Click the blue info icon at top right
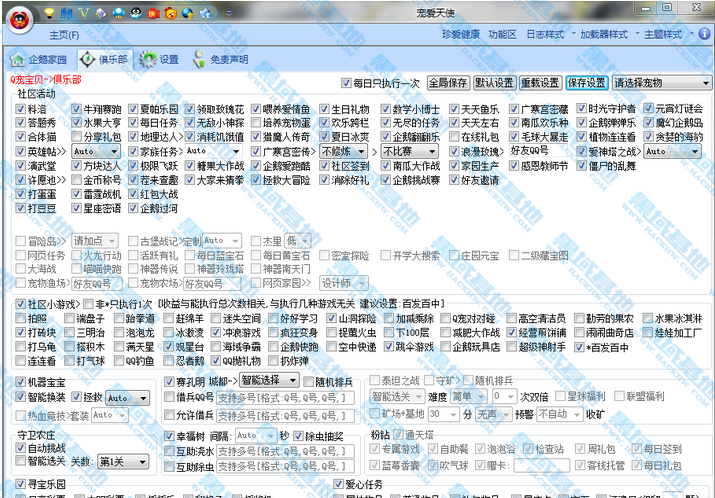 pyautogui.click(x=705, y=33)
